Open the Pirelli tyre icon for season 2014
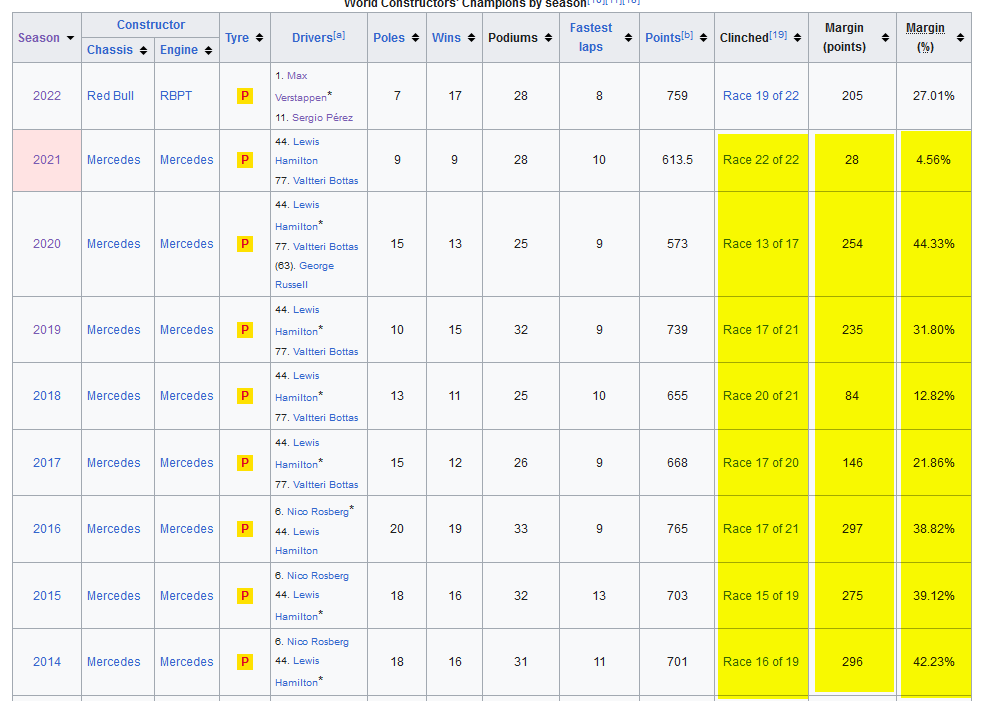Image resolution: width=985 pixels, height=701 pixels. click(x=245, y=662)
